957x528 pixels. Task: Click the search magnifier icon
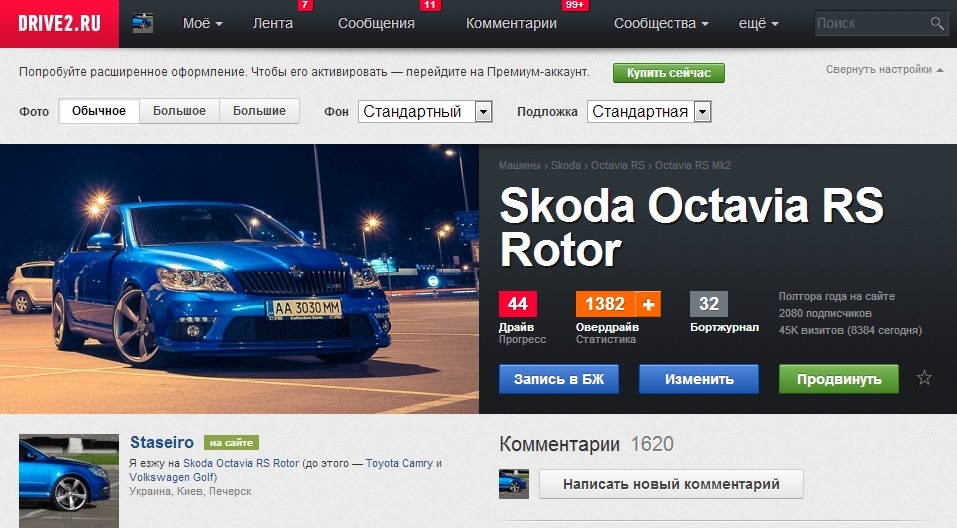coord(937,23)
